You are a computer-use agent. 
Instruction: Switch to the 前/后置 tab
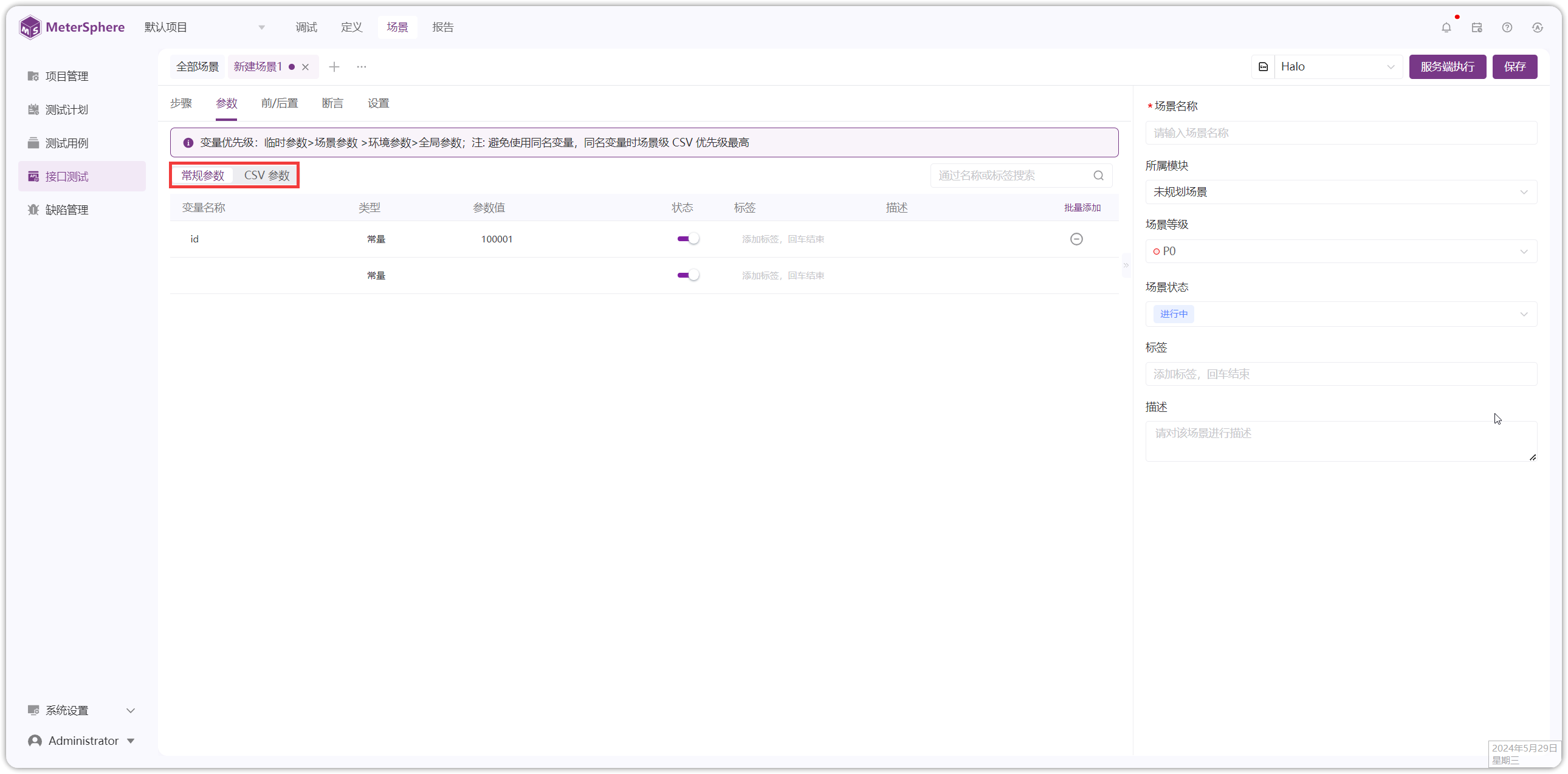280,103
